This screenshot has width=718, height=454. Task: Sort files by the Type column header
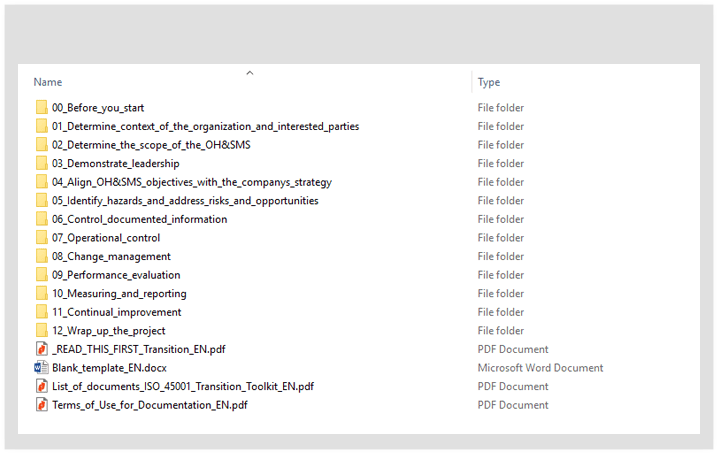[489, 83]
